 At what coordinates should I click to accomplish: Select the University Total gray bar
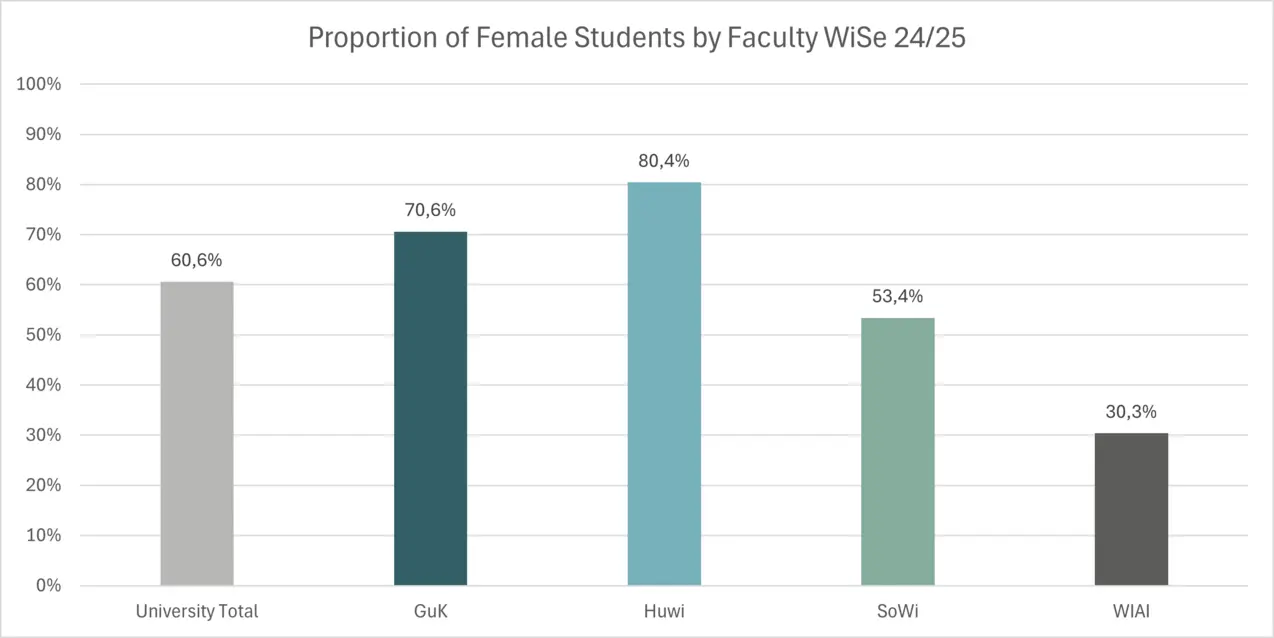click(197, 433)
